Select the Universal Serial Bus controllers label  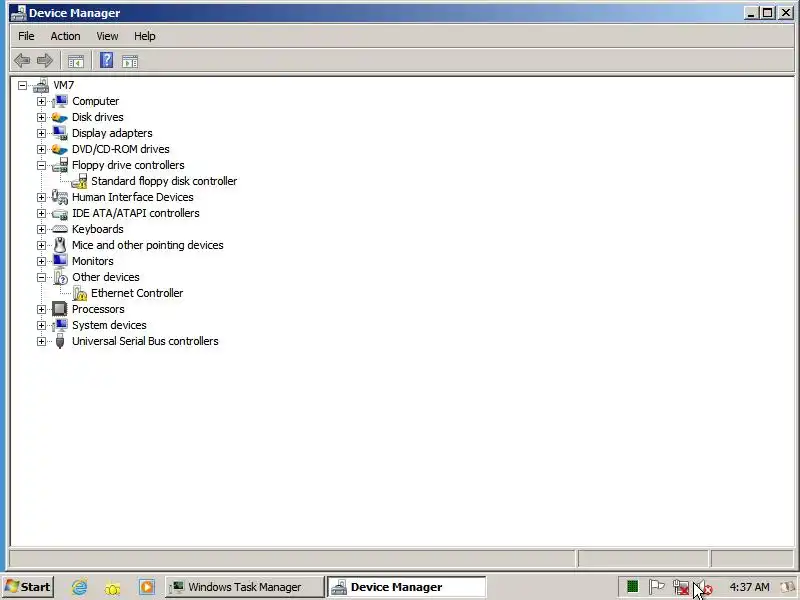[x=145, y=341]
